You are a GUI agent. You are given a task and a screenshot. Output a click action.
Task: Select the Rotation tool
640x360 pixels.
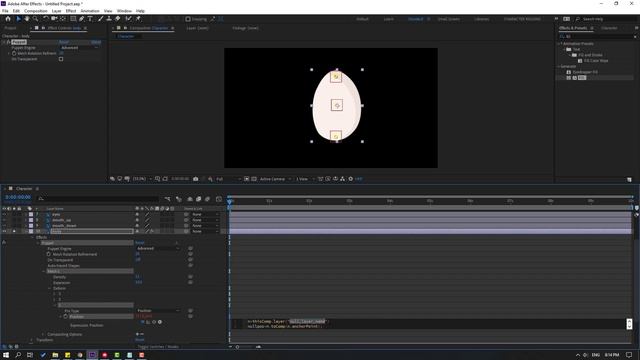[46, 19]
